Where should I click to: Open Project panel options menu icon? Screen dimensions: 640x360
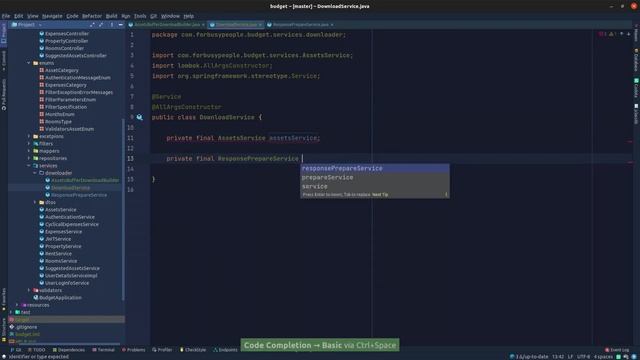coord(111,25)
